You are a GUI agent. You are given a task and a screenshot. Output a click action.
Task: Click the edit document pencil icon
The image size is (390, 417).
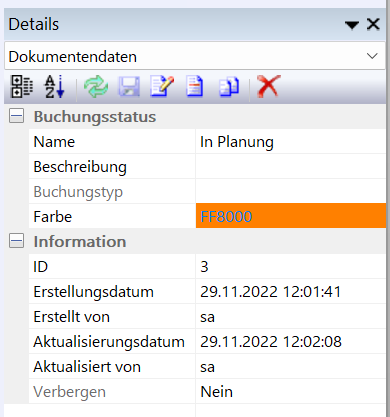pyautogui.click(x=162, y=87)
